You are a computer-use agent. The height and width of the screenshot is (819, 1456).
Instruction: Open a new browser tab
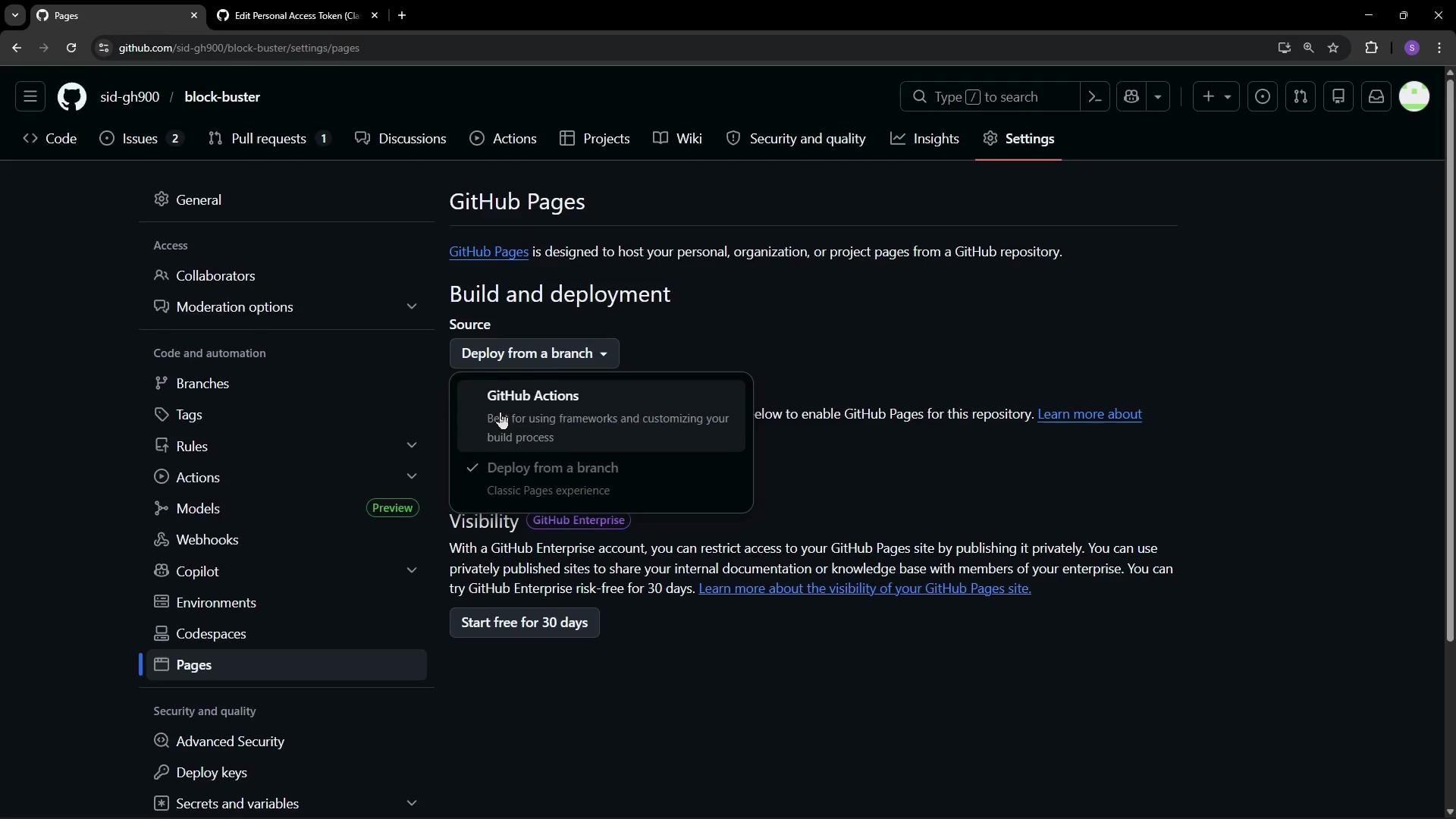pyautogui.click(x=402, y=15)
